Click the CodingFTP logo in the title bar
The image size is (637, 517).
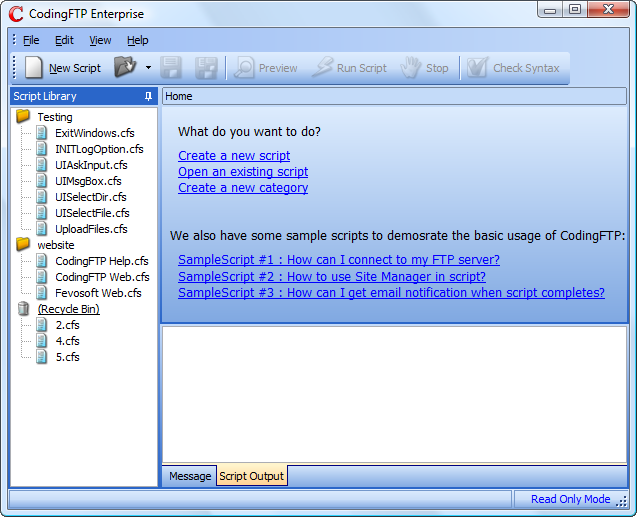tap(16, 14)
